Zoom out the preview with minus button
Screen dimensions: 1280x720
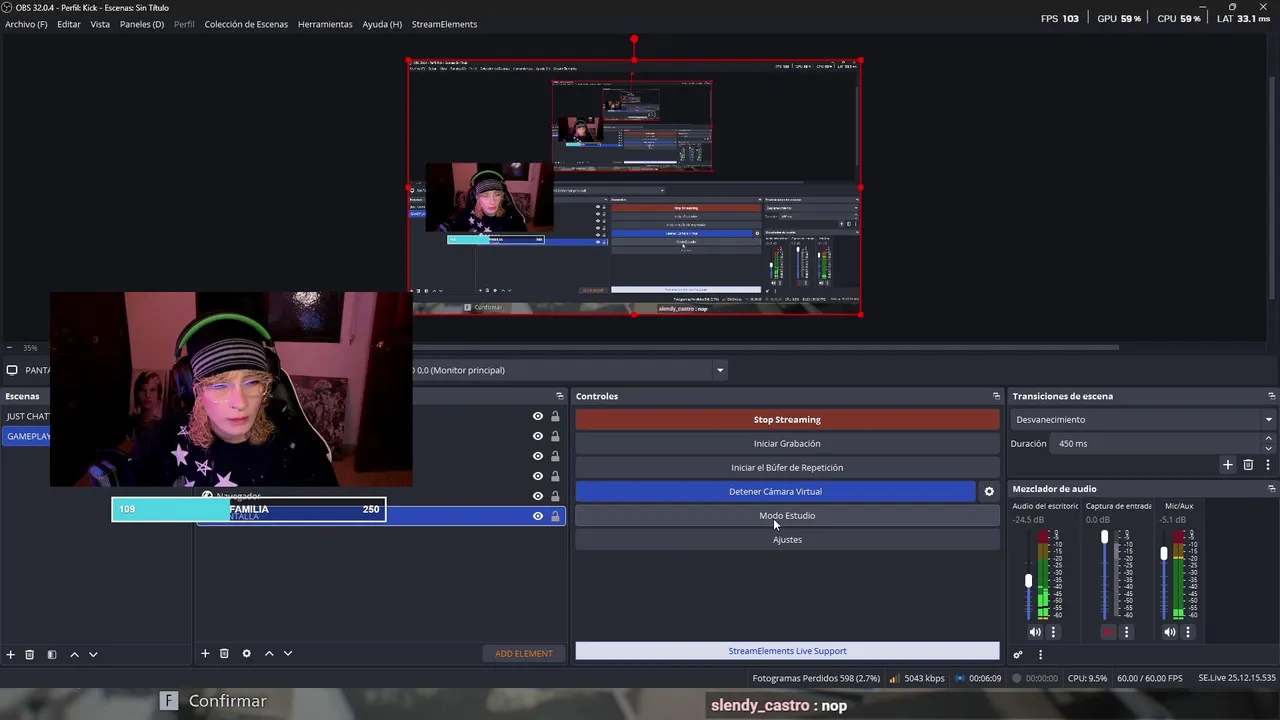9,348
